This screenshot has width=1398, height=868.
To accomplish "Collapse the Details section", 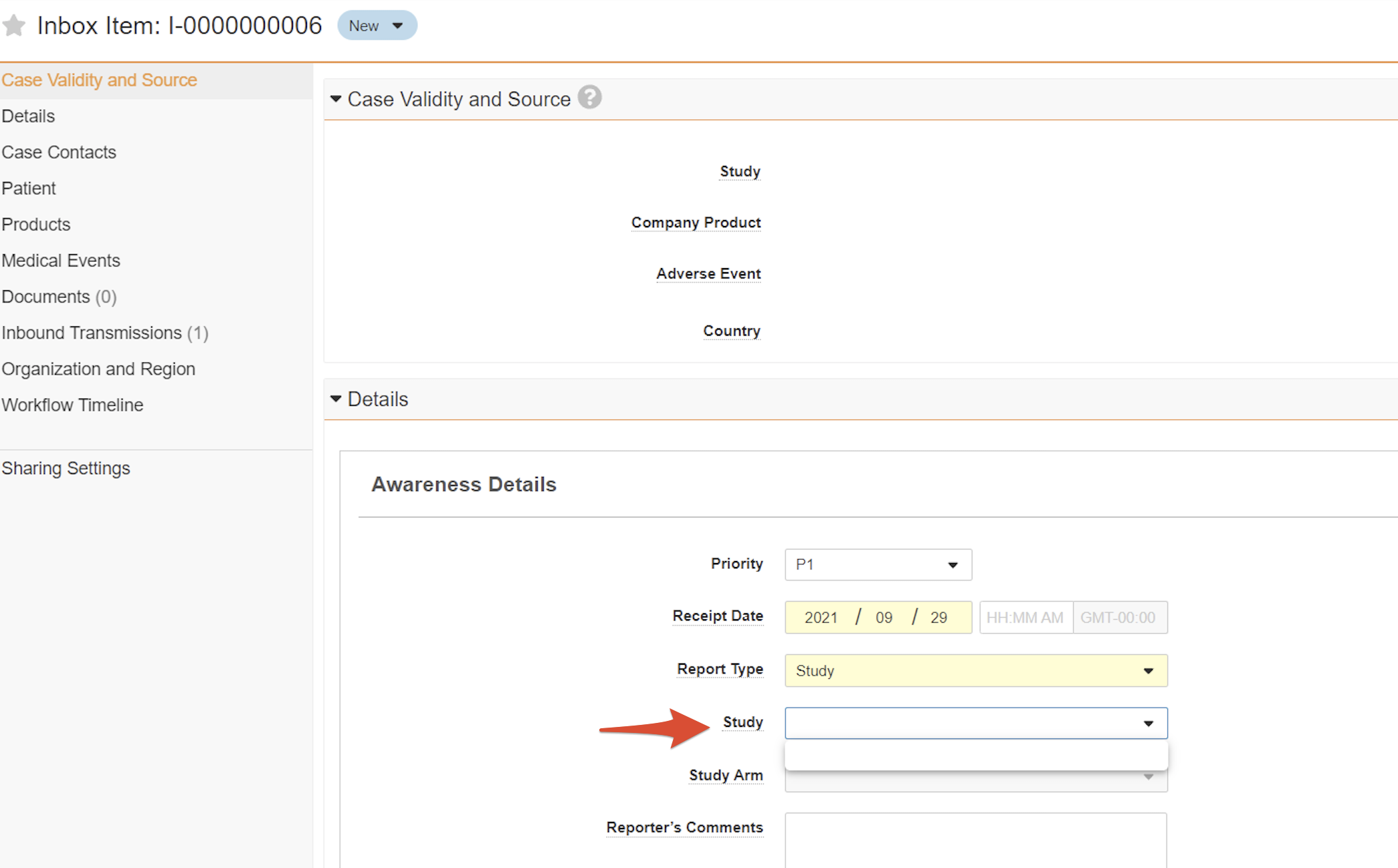I will [x=336, y=399].
